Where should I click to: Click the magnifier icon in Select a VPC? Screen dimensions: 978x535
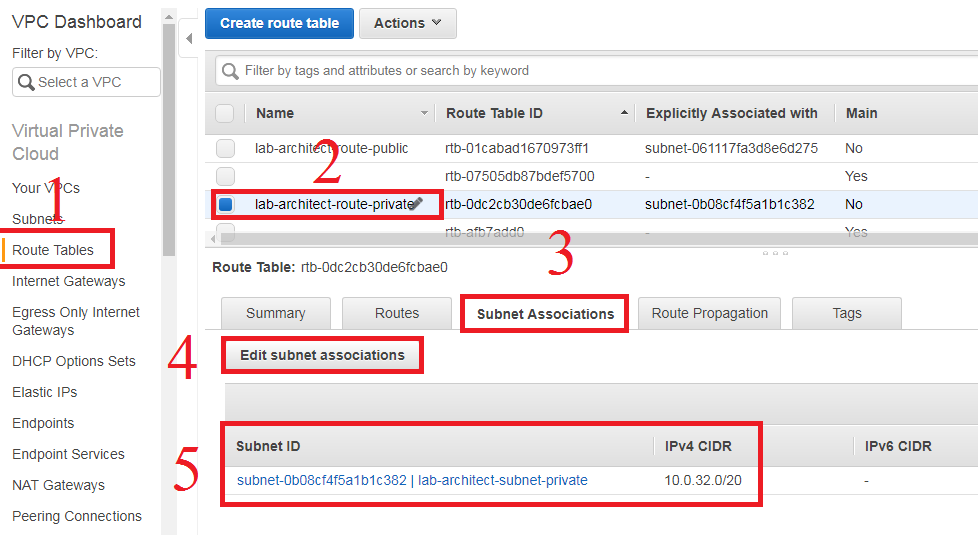[26, 82]
